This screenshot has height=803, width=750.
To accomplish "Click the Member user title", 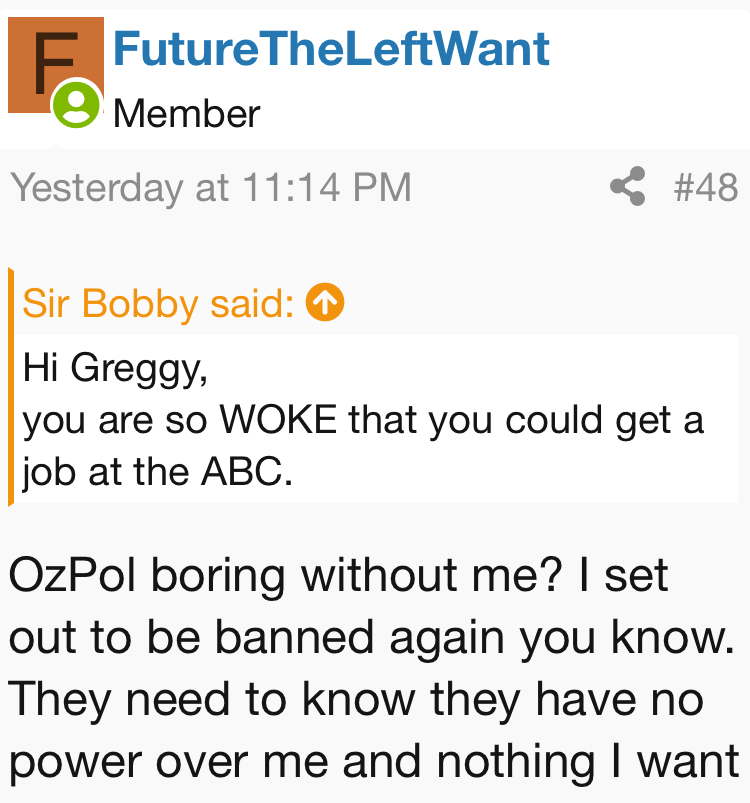I will point(187,114).
